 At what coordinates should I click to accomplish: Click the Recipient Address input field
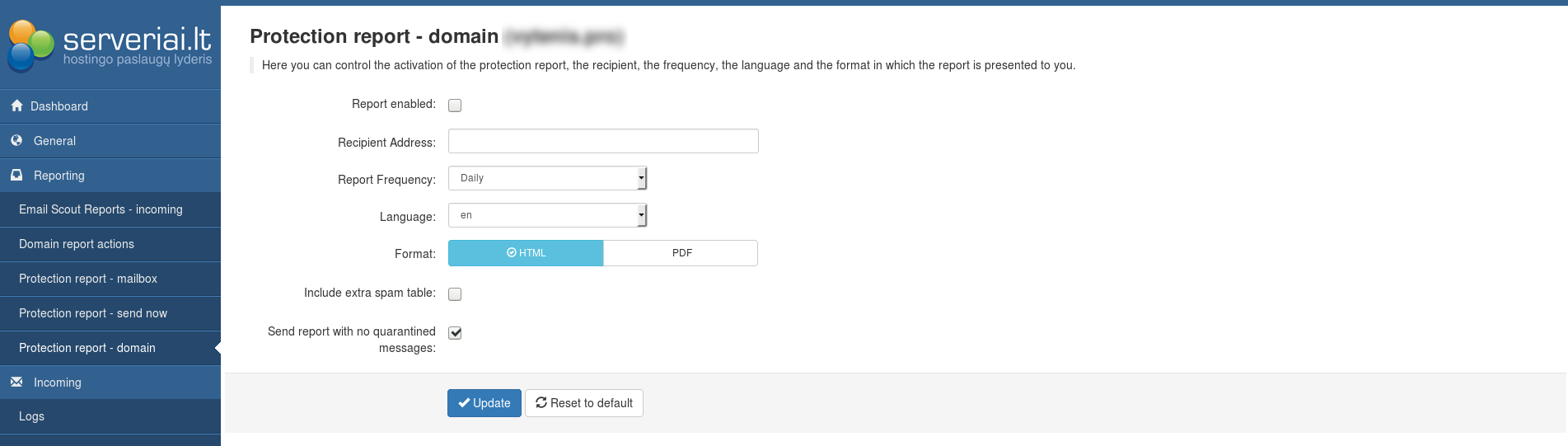[x=603, y=141]
